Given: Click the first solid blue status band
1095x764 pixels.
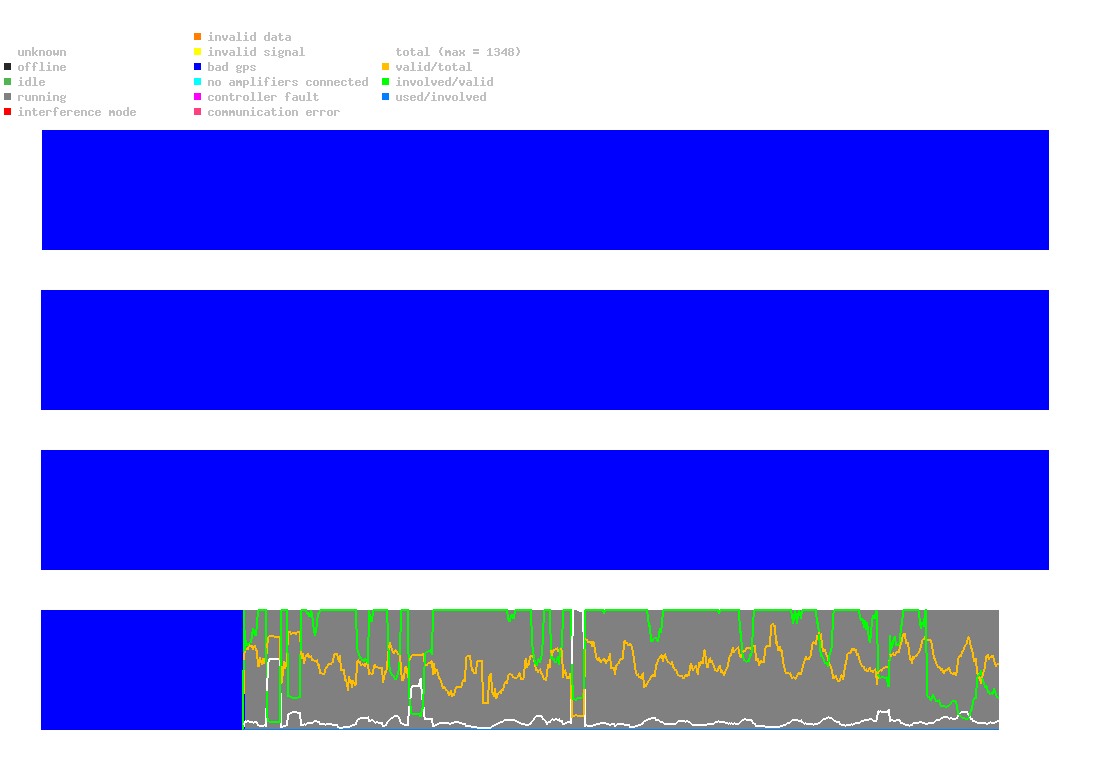Looking at the screenshot, I should [545, 190].
